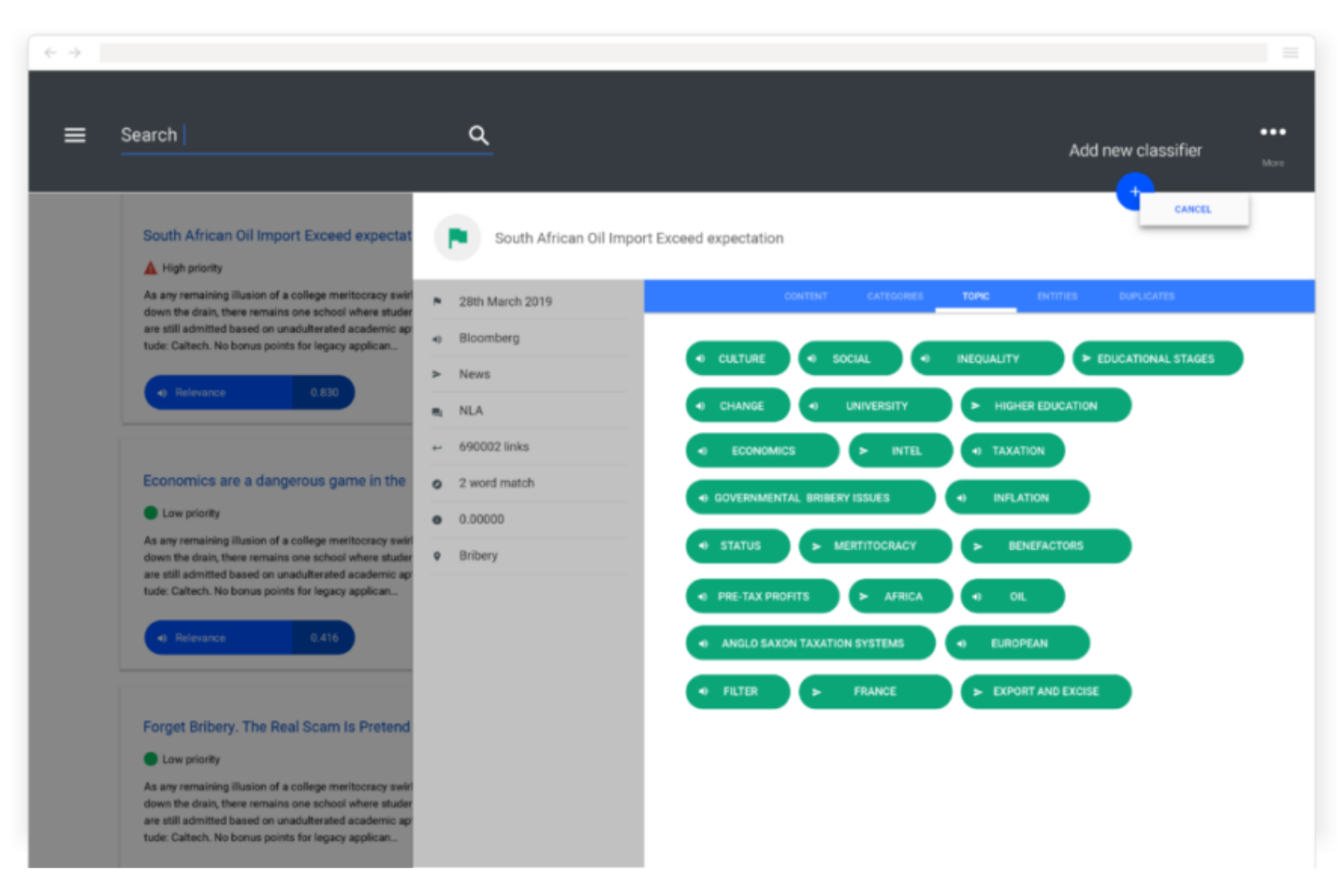Select the send icon beside News
This screenshot has height=896, width=1344.
(x=438, y=374)
